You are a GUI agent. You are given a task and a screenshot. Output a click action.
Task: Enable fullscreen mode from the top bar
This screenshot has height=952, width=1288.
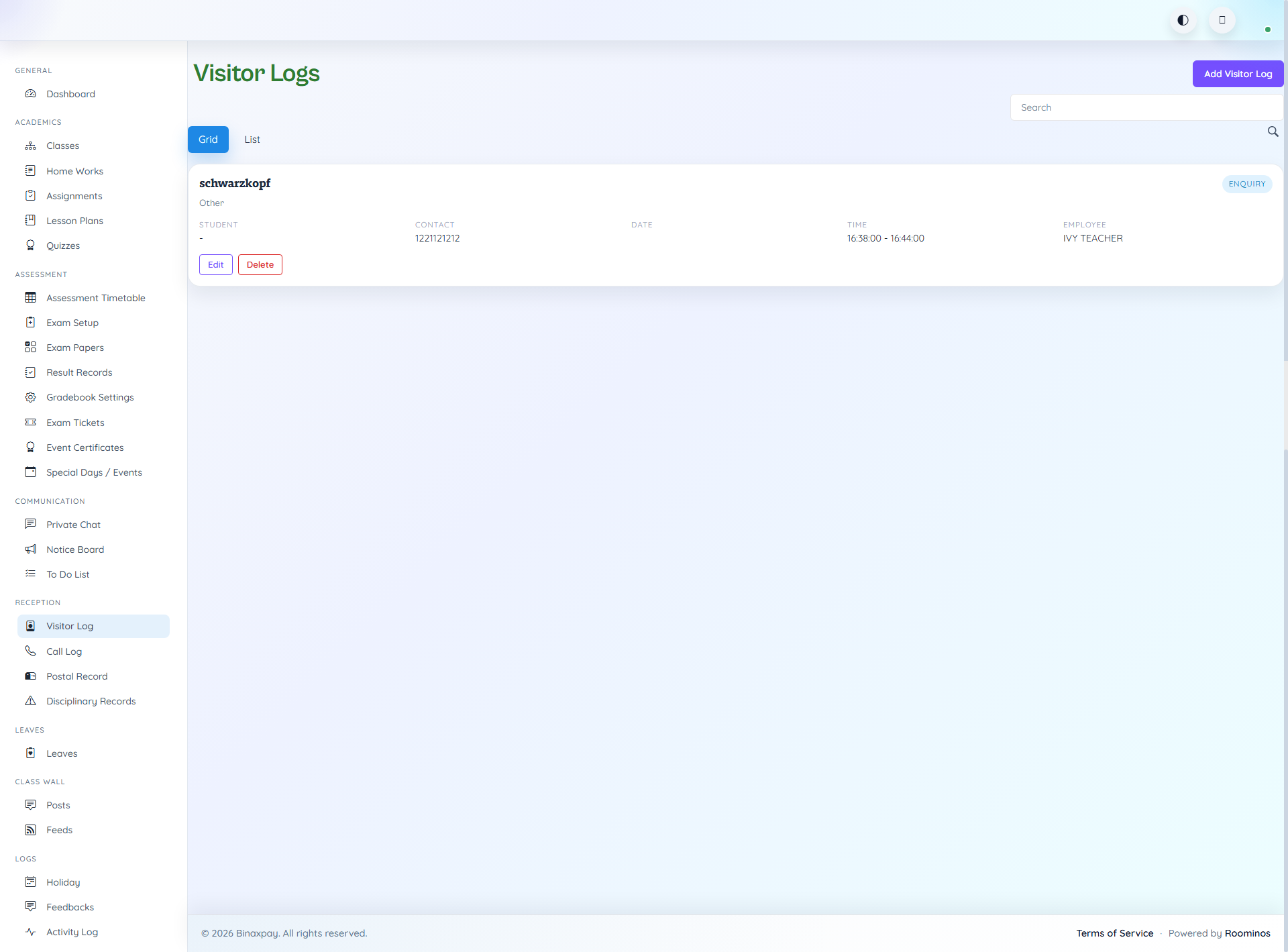tap(1222, 20)
